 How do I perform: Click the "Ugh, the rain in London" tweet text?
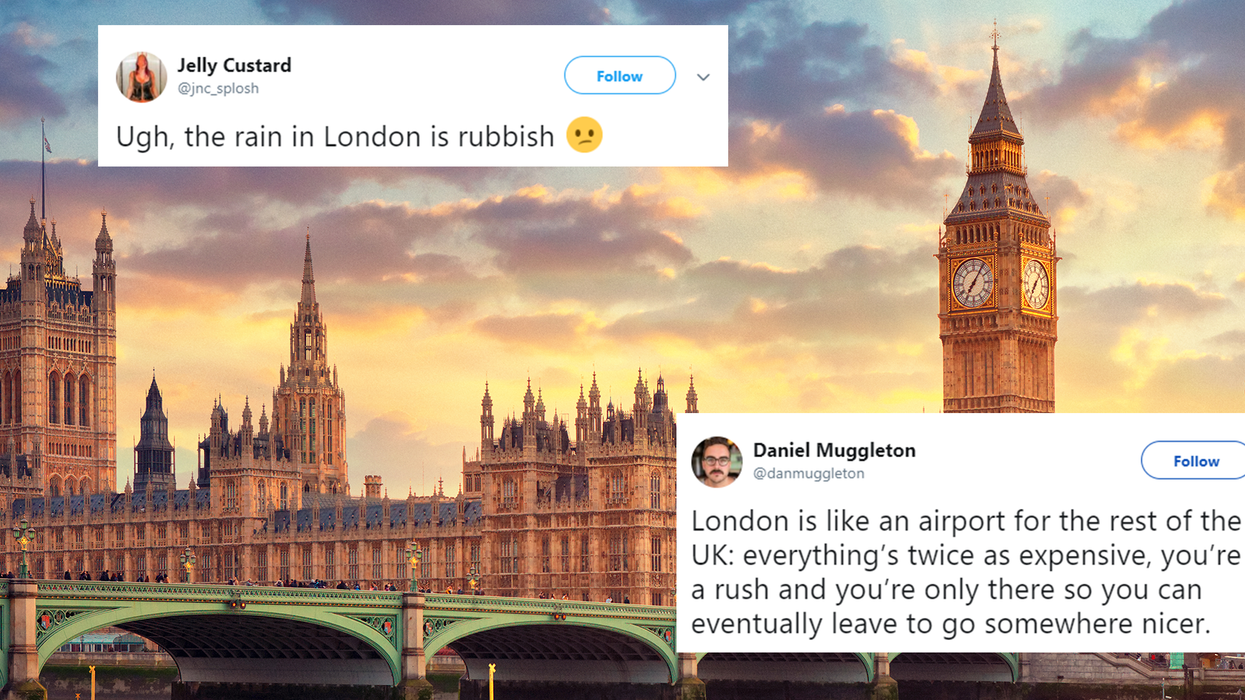(335, 136)
